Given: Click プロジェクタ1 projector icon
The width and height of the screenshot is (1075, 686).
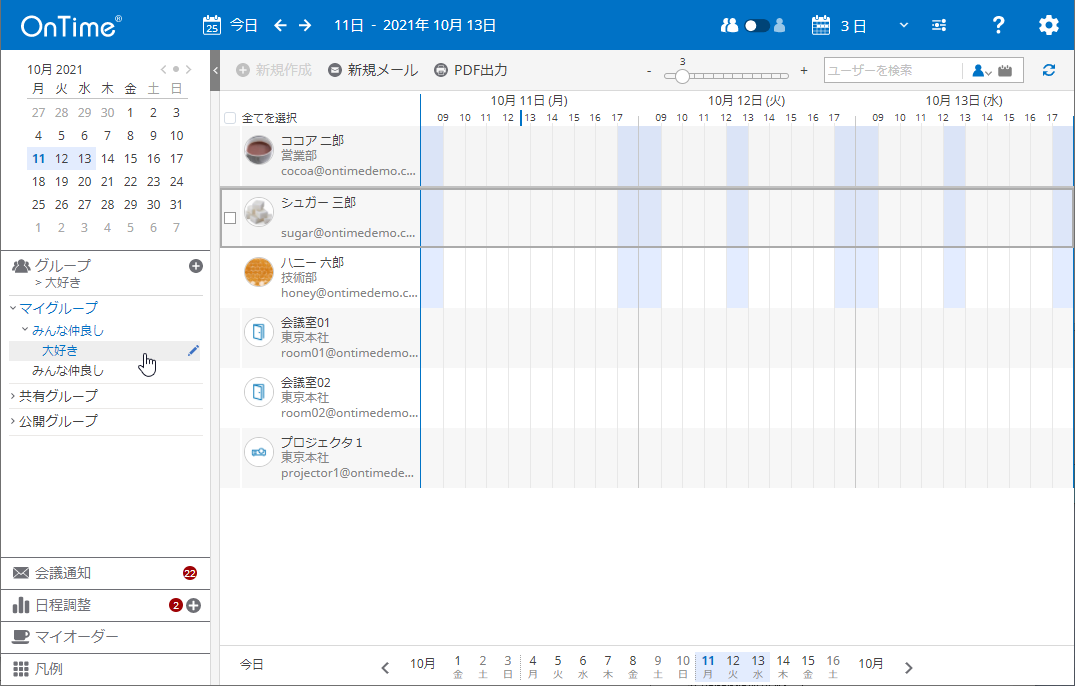Looking at the screenshot, I should 259,452.
